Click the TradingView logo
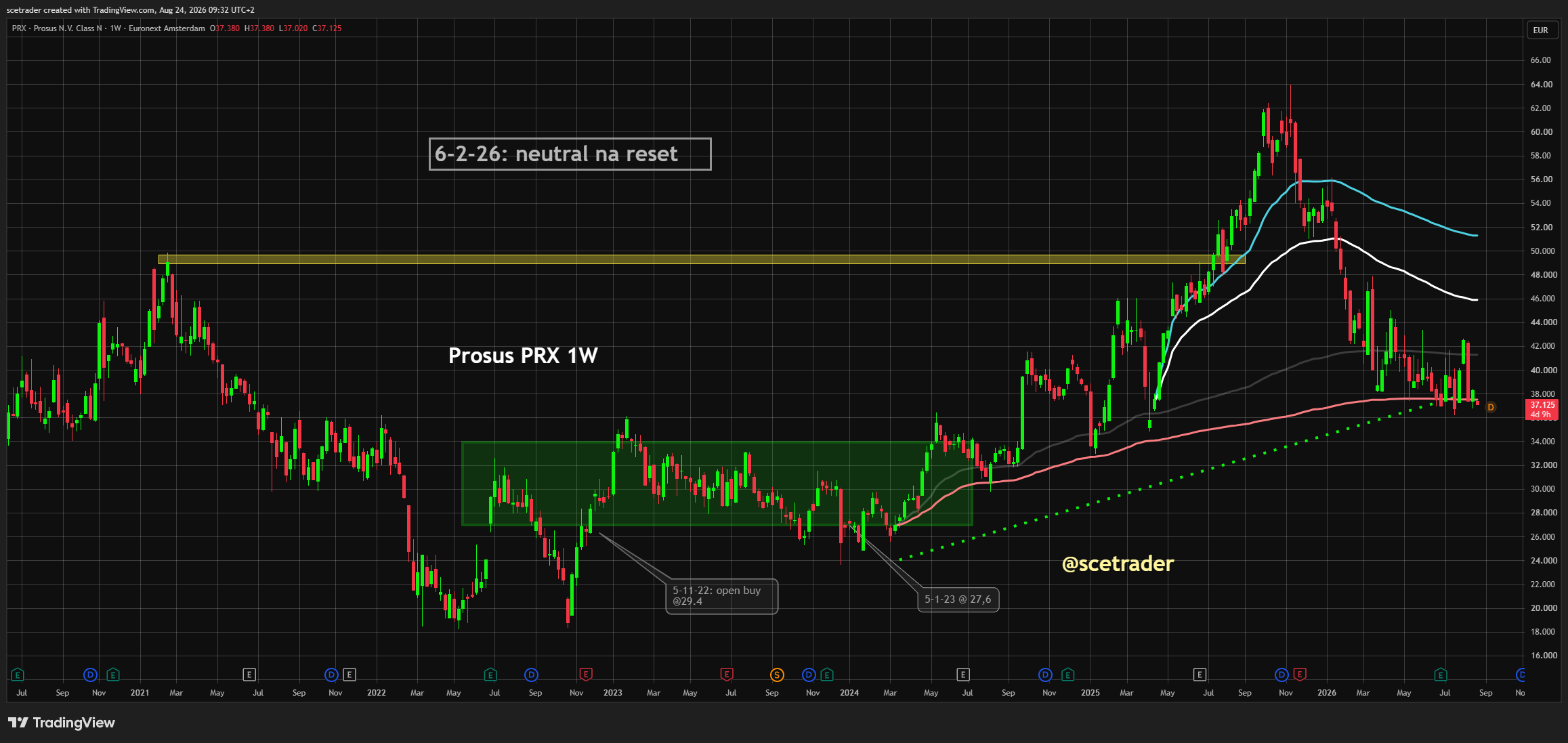This screenshot has width=1568, height=743. pos(62,723)
